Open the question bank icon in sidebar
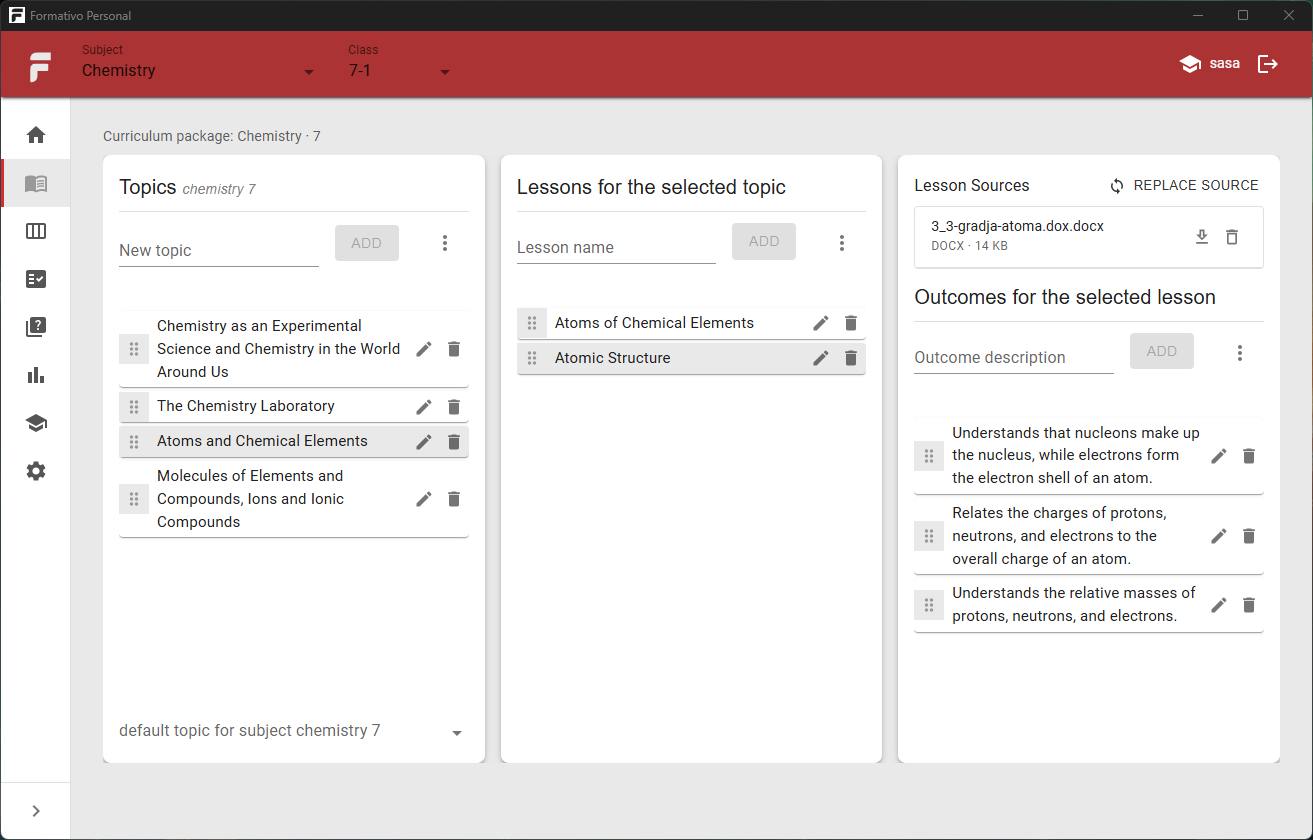This screenshot has height=840, width=1313. pos(36,327)
